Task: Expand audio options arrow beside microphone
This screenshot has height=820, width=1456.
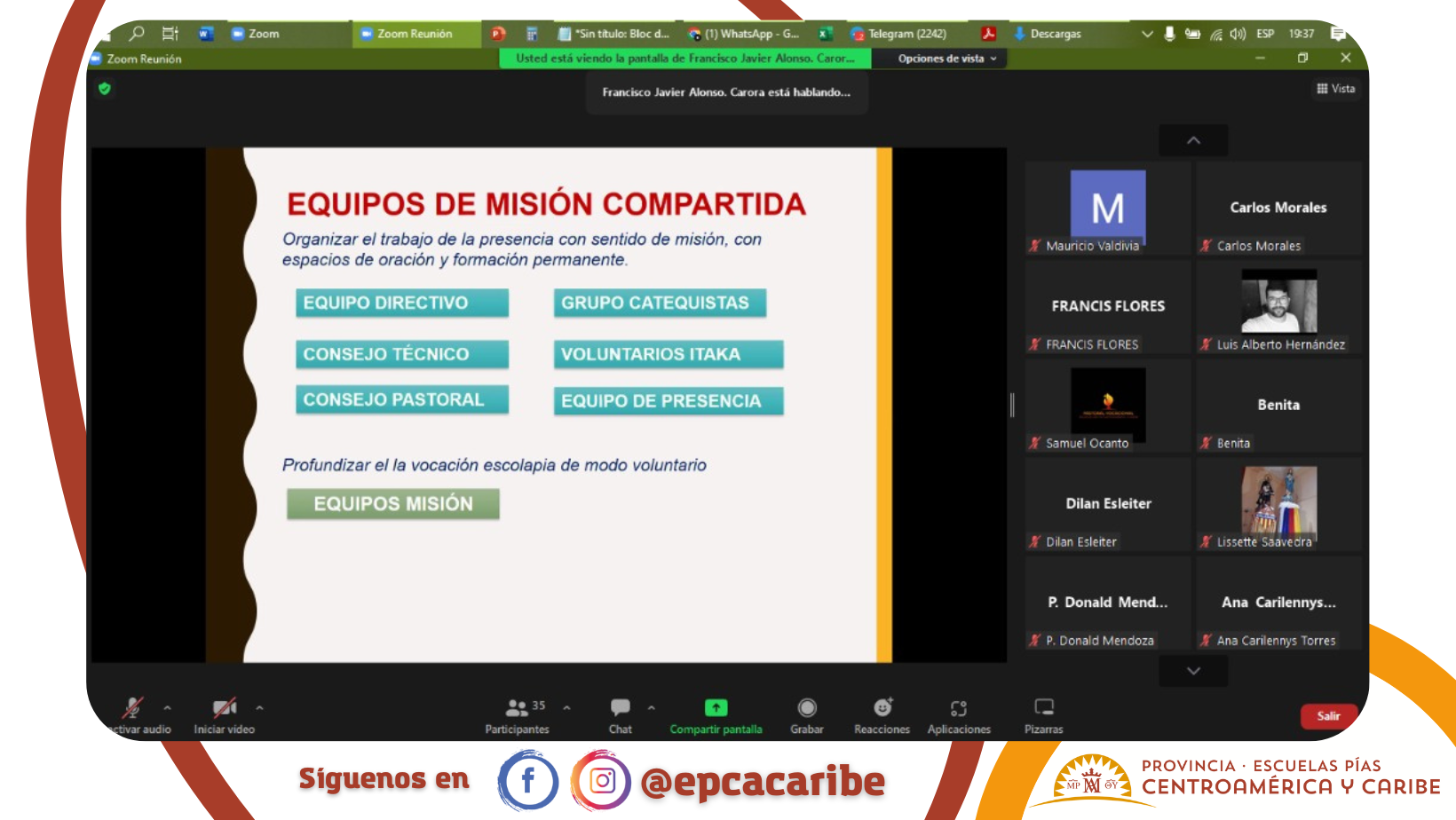Action: click(x=167, y=708)
